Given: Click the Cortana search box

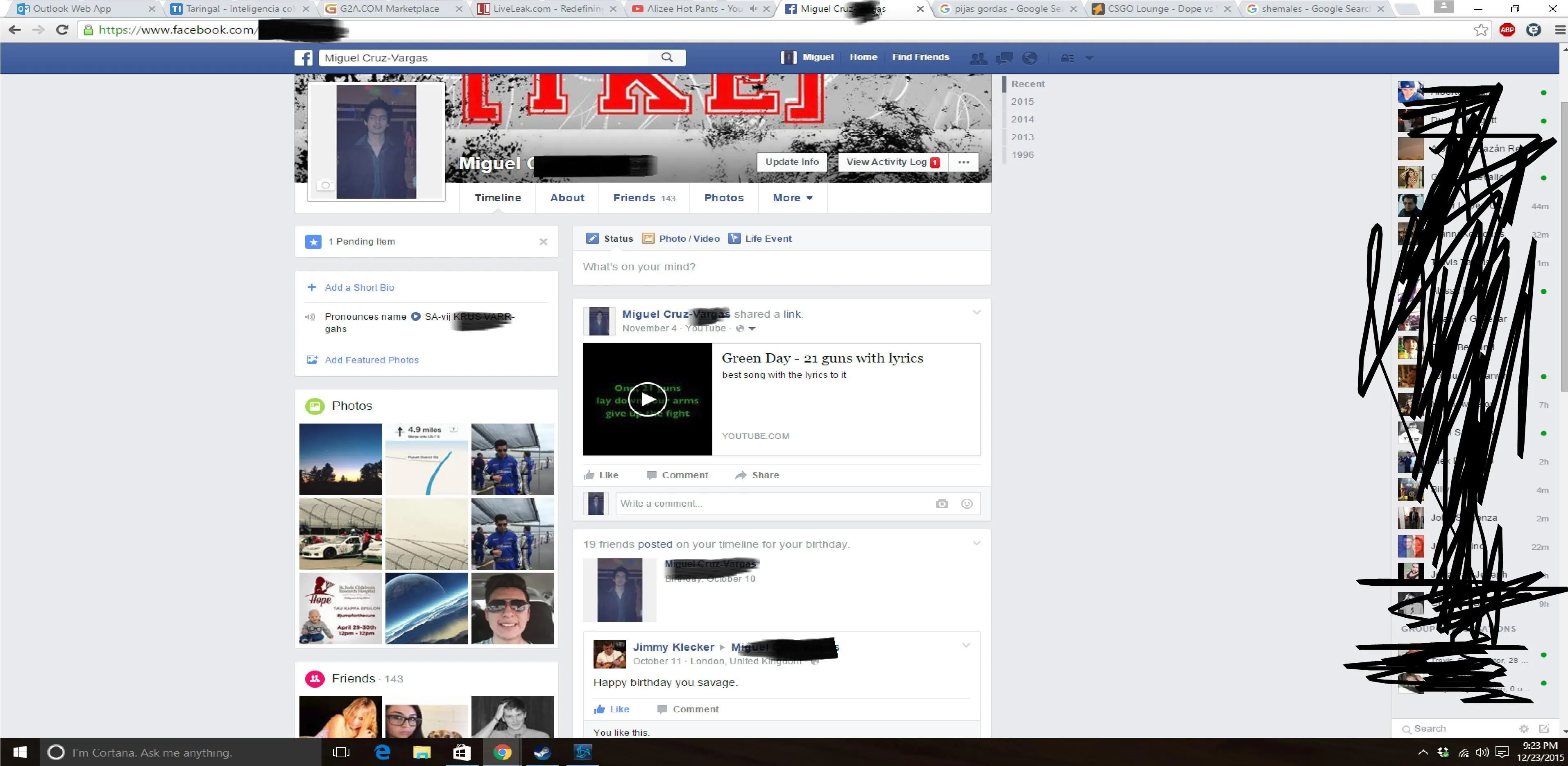Looking at the screenshot, I should (180, 752).
